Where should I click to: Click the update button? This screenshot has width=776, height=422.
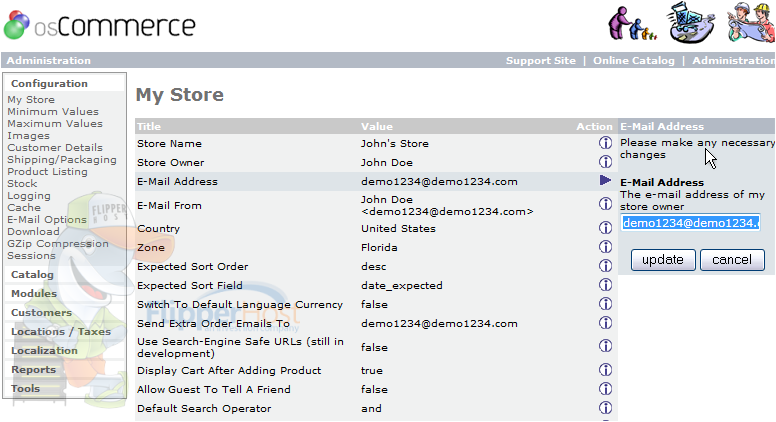click(663, 260)
